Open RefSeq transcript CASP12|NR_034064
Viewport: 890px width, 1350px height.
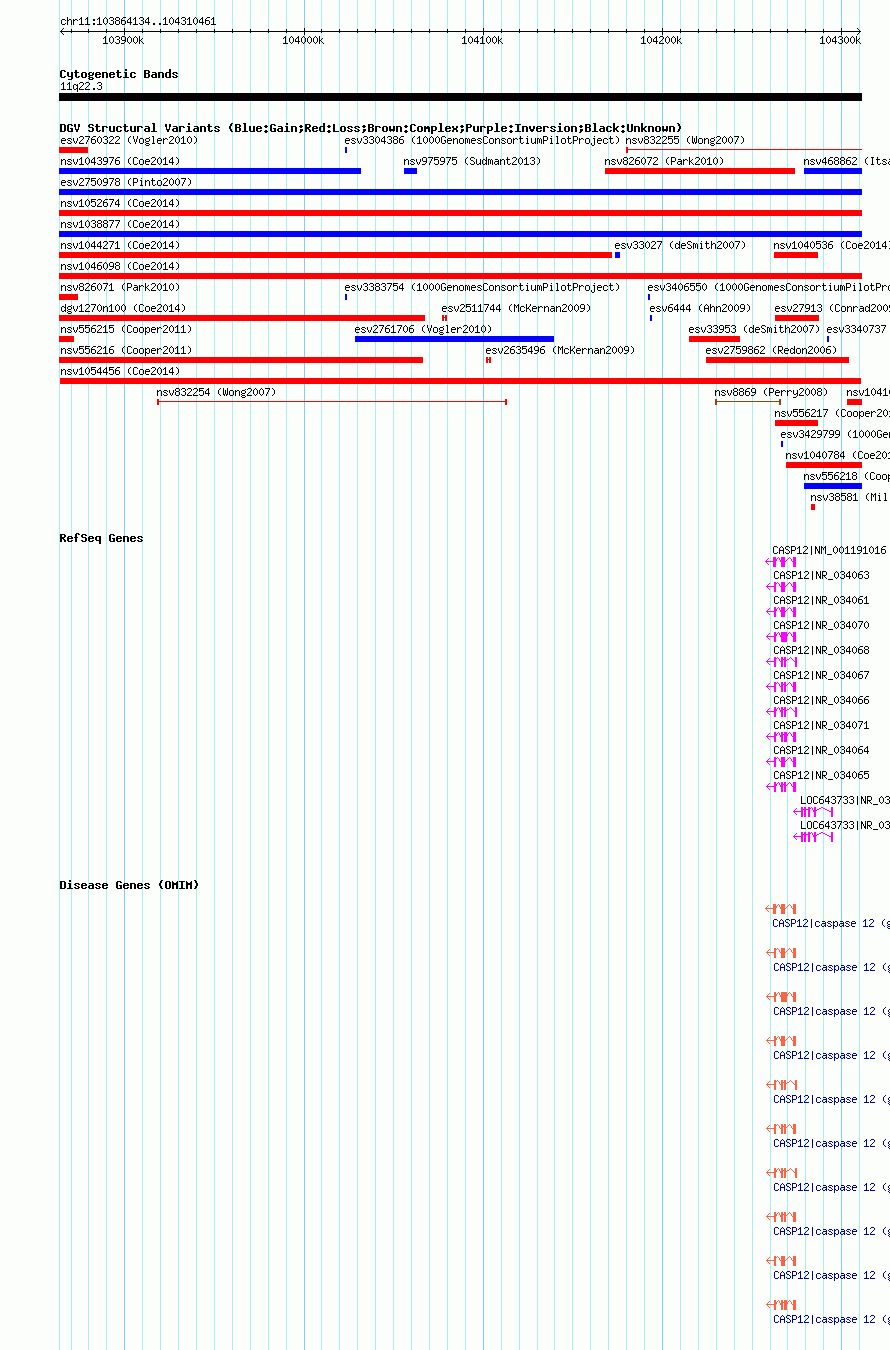click(821, 750)
